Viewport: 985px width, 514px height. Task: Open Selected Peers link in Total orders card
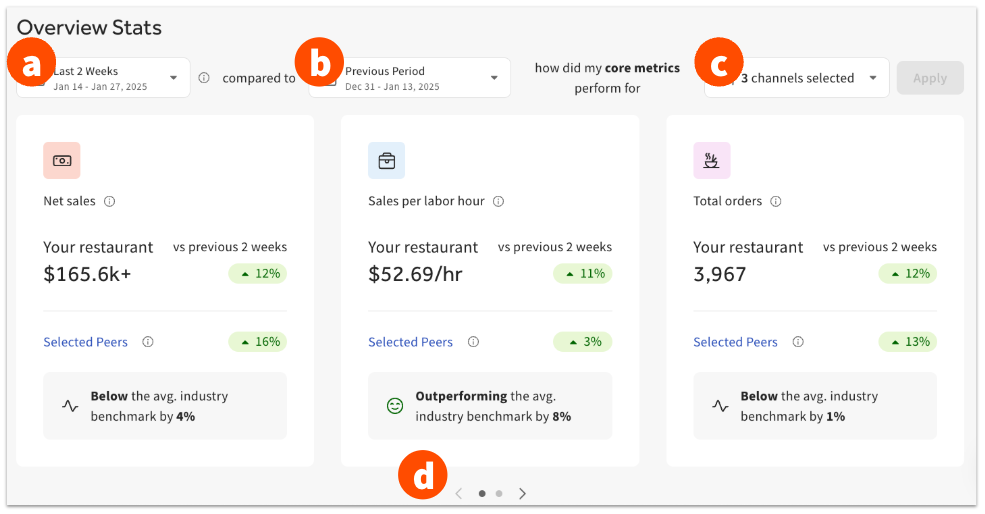[x=735, y=342]
